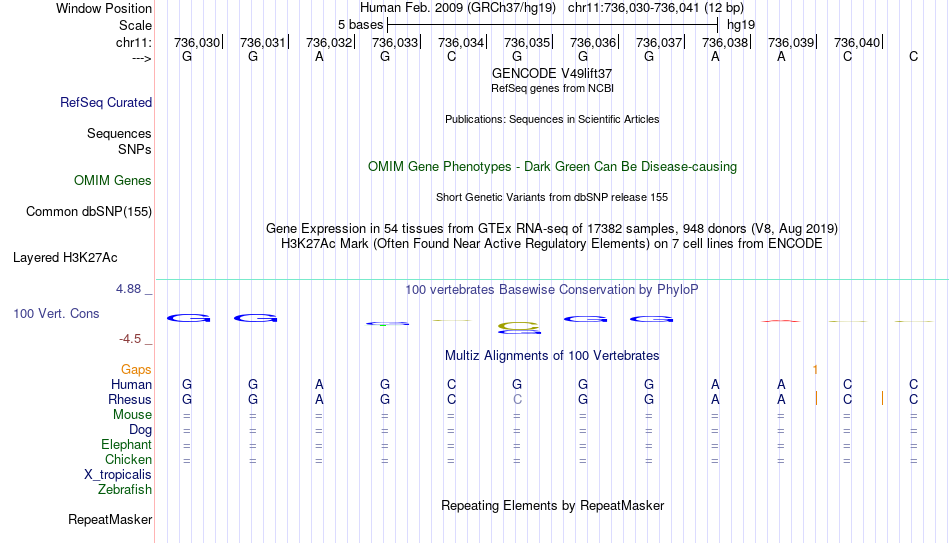Click the yellow PhyloP logo letter under 736,035
The height and width of the screenshot is (543, 950).
(519, 328)
